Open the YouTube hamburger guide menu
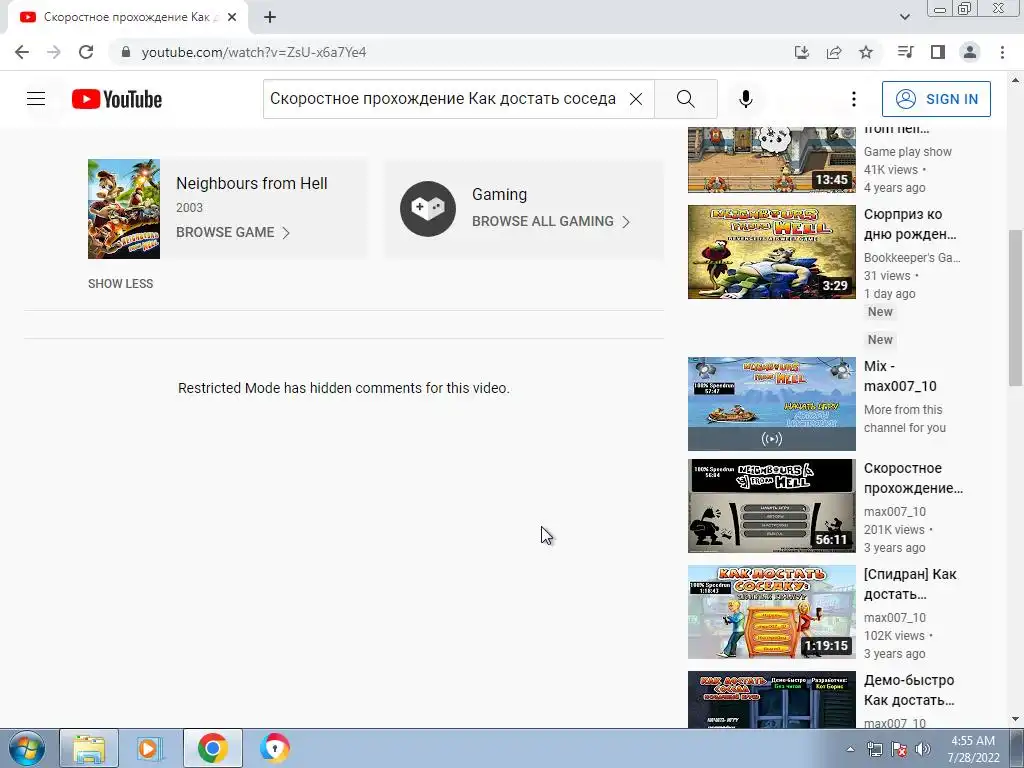This screenshot has height=768, width=1024. pyautogui.click(x=36, y=99)
